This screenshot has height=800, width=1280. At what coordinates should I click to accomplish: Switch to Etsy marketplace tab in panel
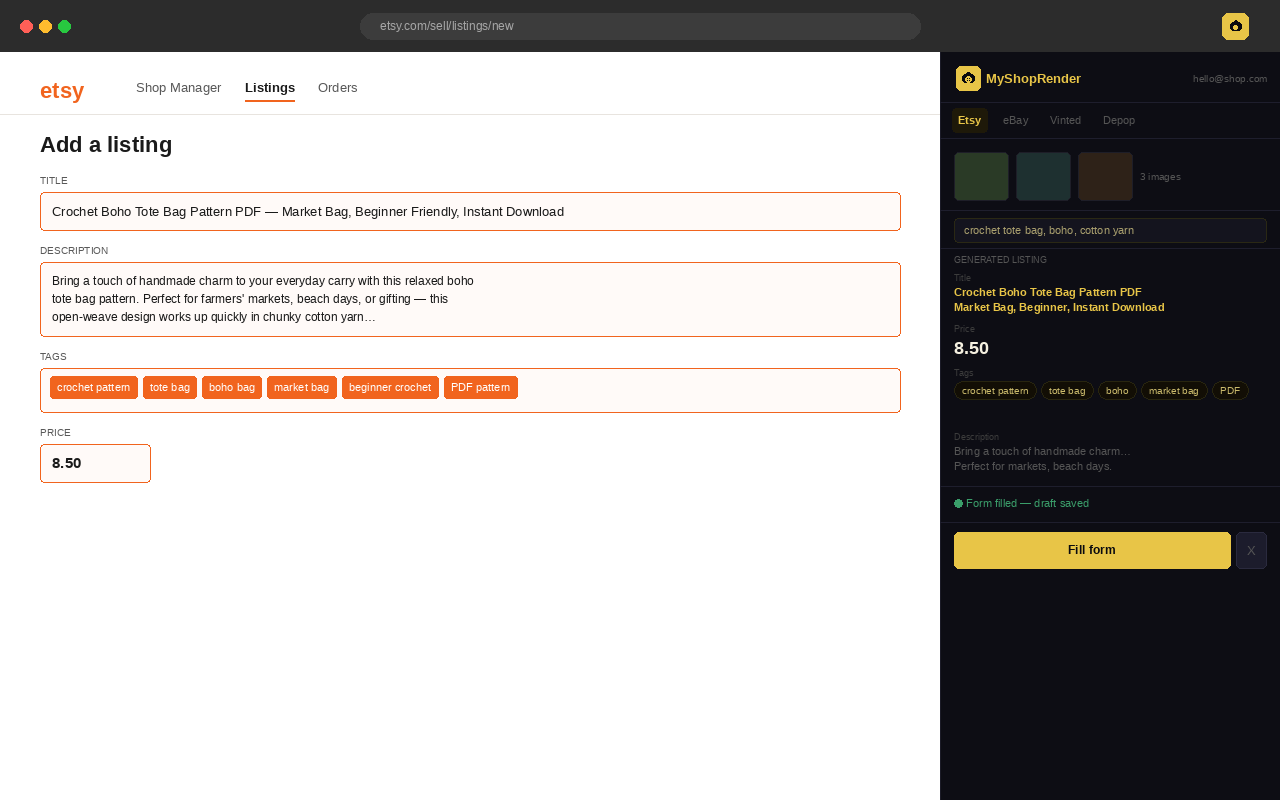pyautogui.click(x=969, y=120)
